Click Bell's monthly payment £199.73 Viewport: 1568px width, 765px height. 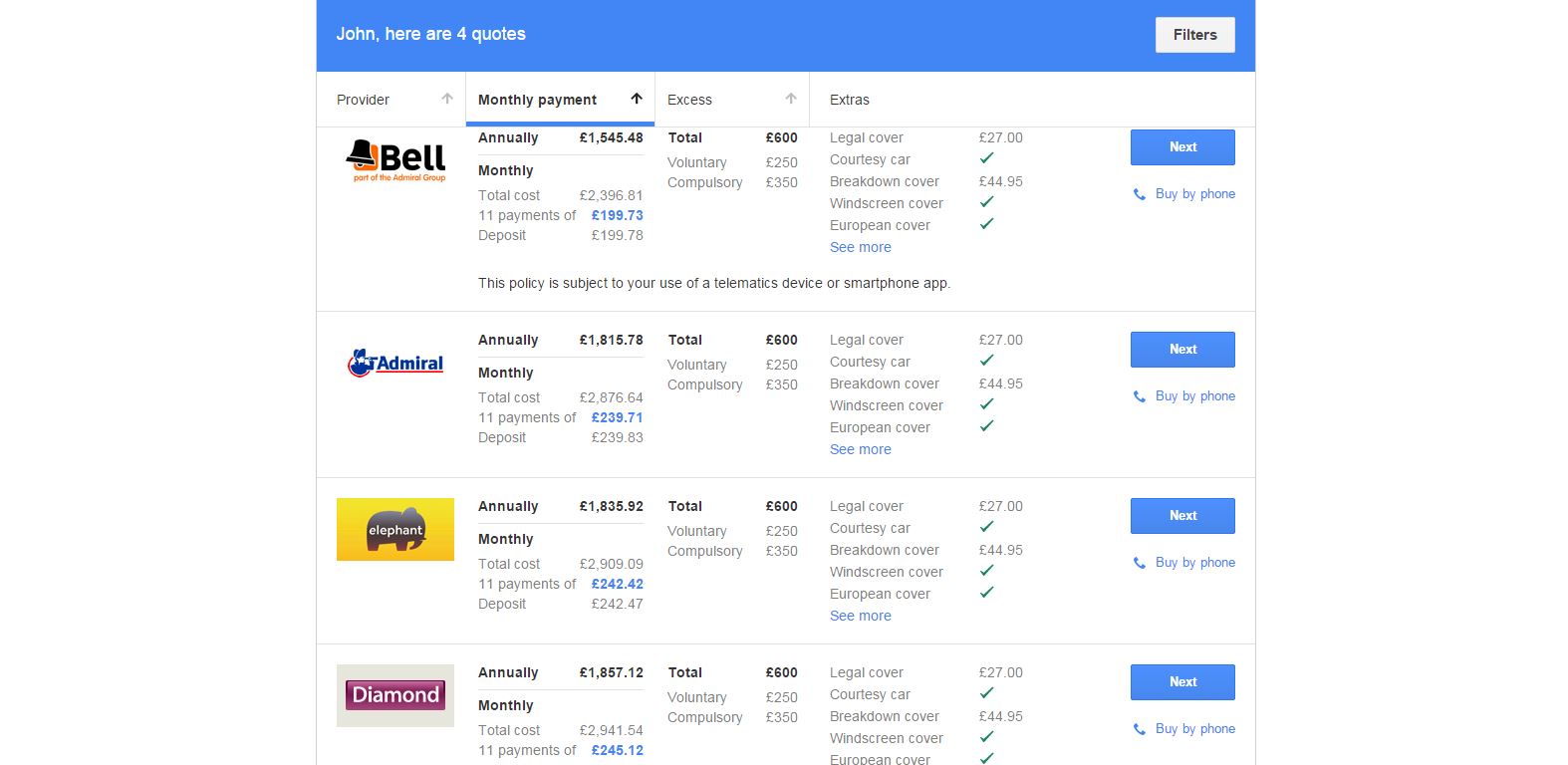tap(618, 215)
